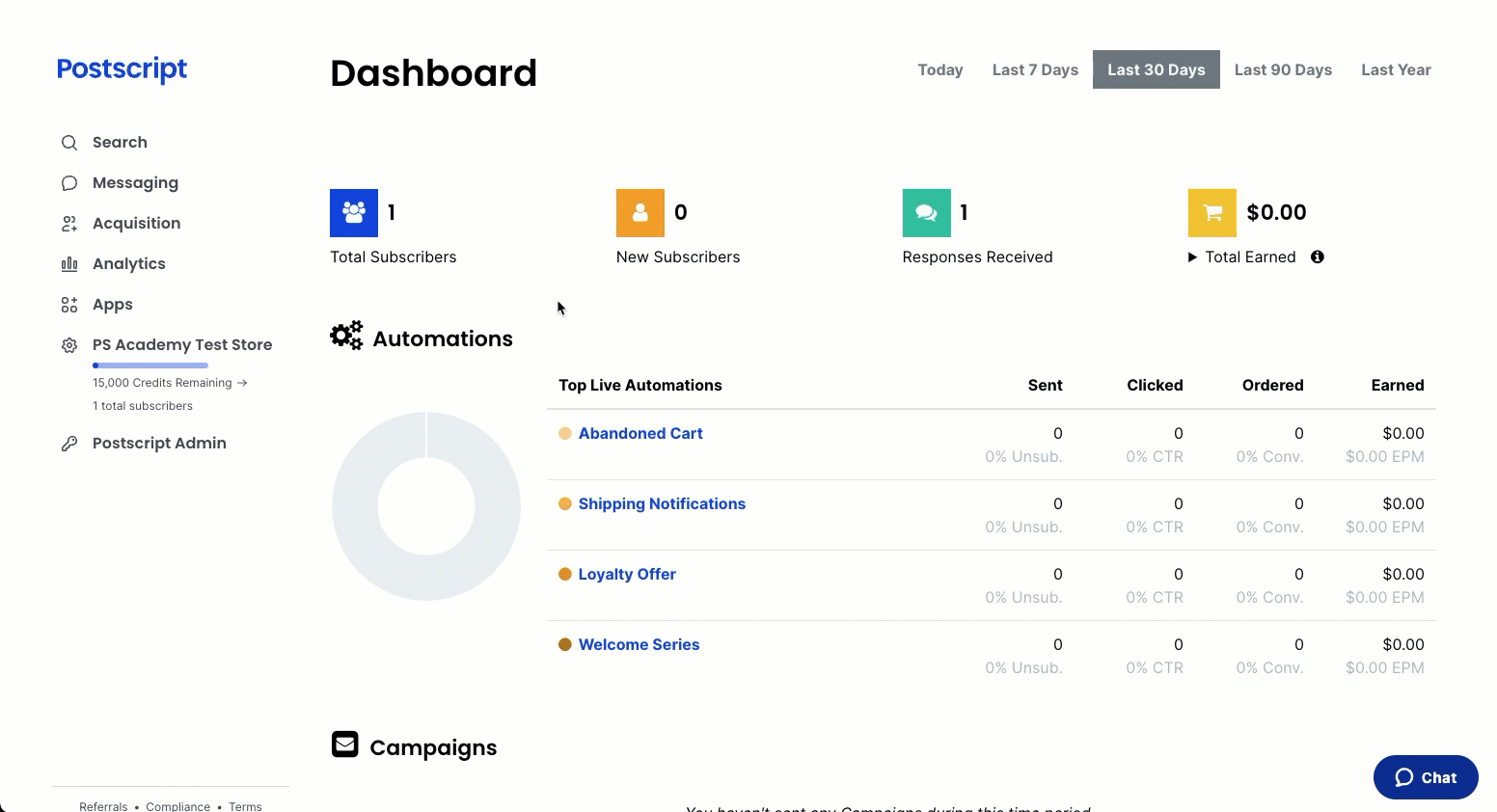This screenshot has width=1497, height=812.
Task: Click the Clicked column header
Action: 1155,386
